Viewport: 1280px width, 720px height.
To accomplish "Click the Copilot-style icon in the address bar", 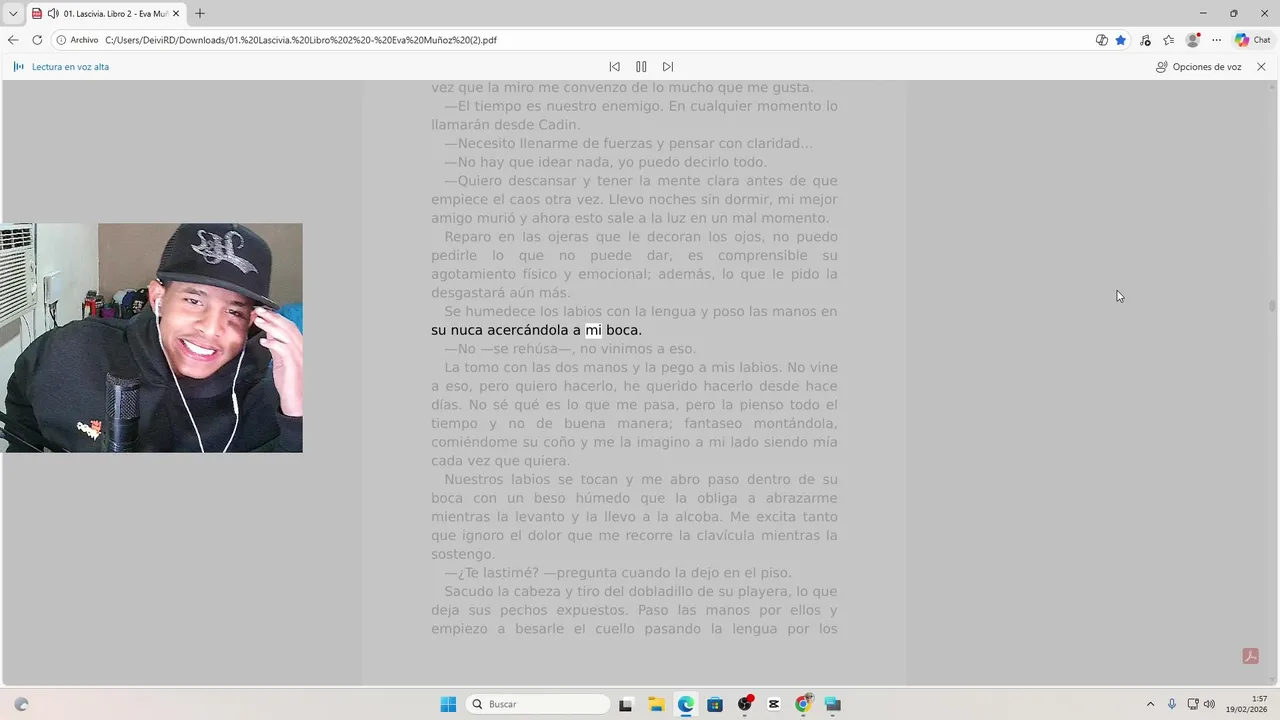I will [1101, 40].
